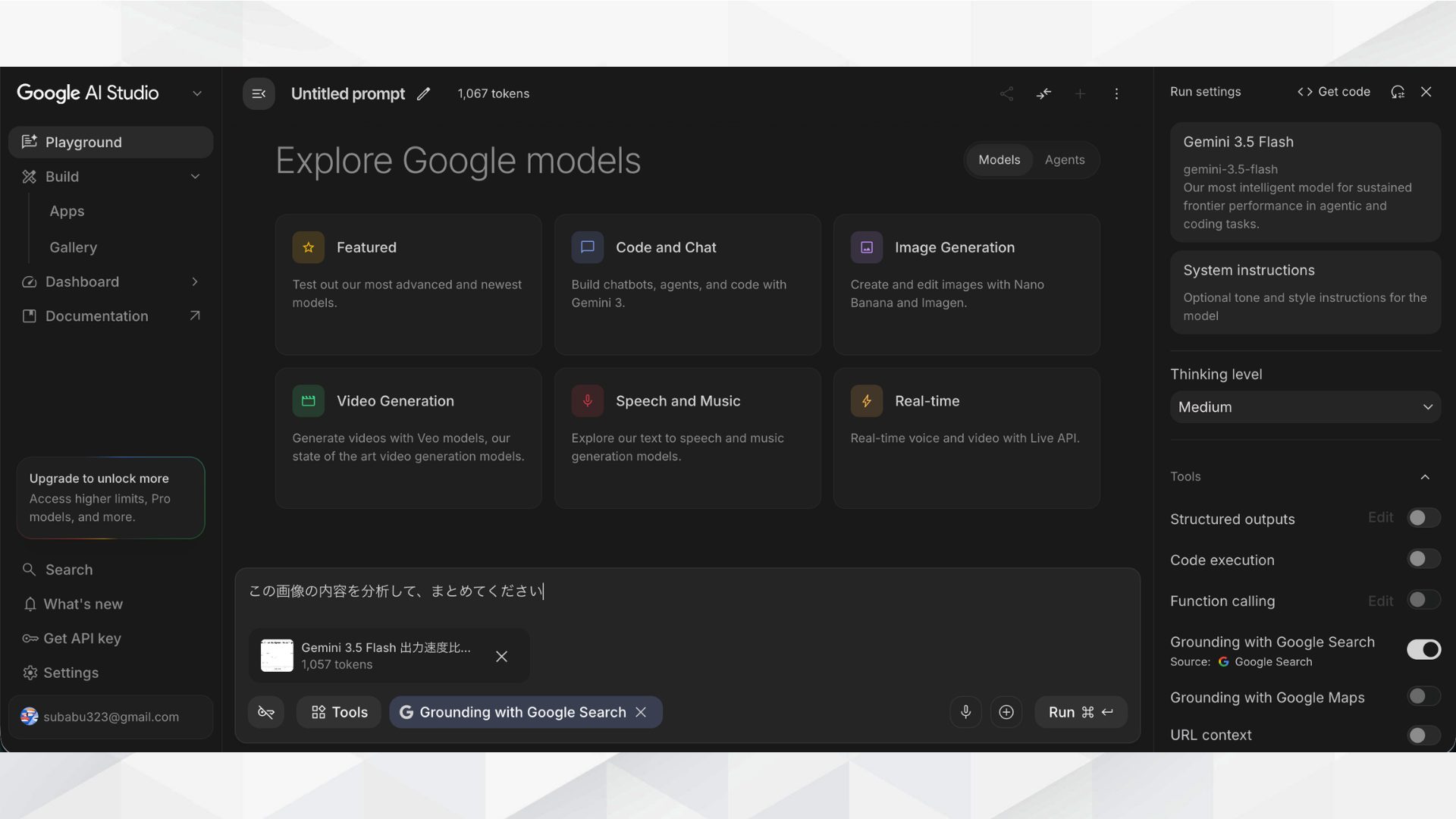Open the Thinking level Medium dropdown

[1305, 407]
